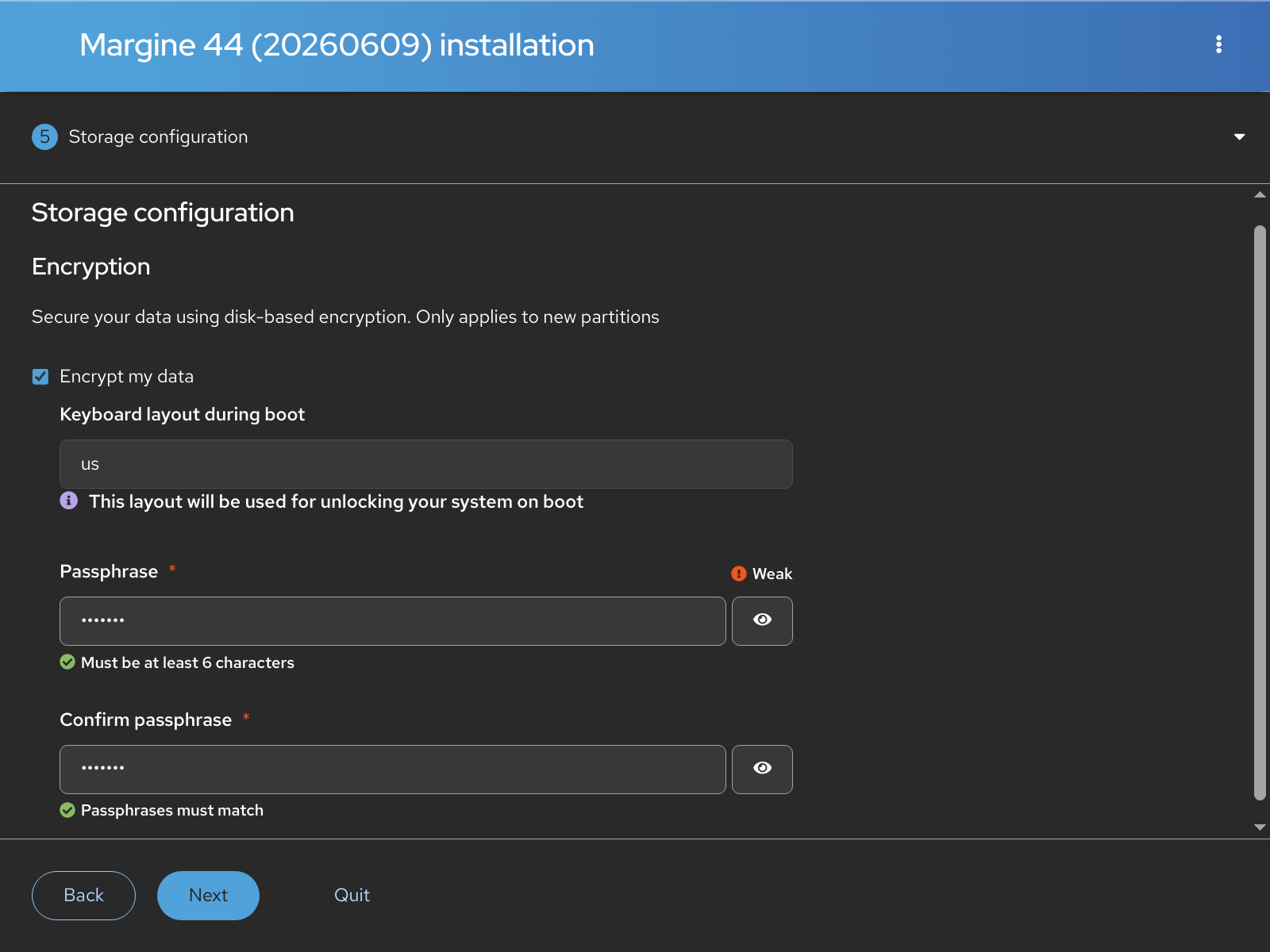1270x952 pixels.
Task: Quit the installer via Quit link
Action: click(x=352, y=896)
